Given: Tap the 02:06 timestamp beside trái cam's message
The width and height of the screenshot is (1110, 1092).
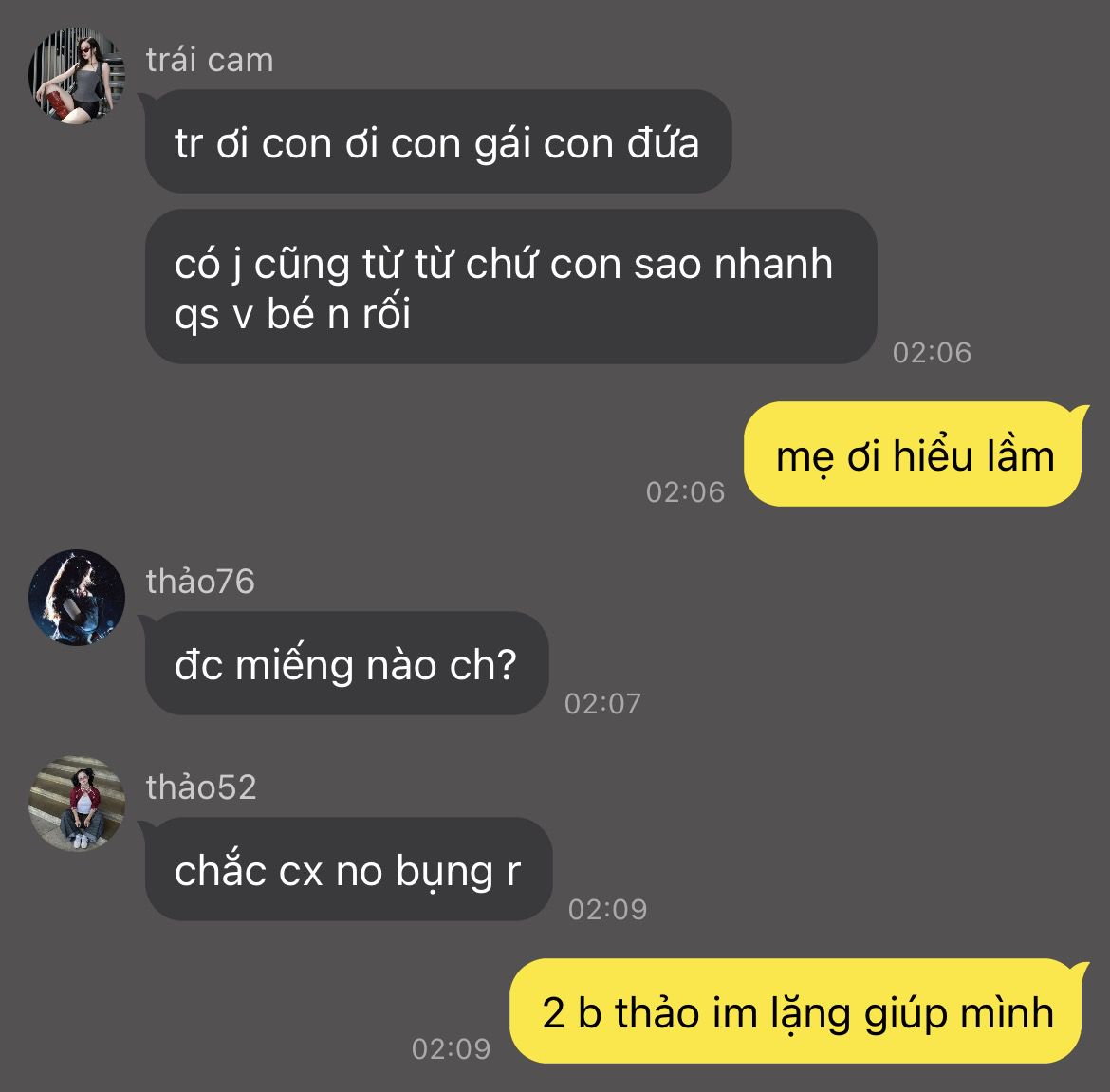Looking at the screenshot, I should point(932,352).
